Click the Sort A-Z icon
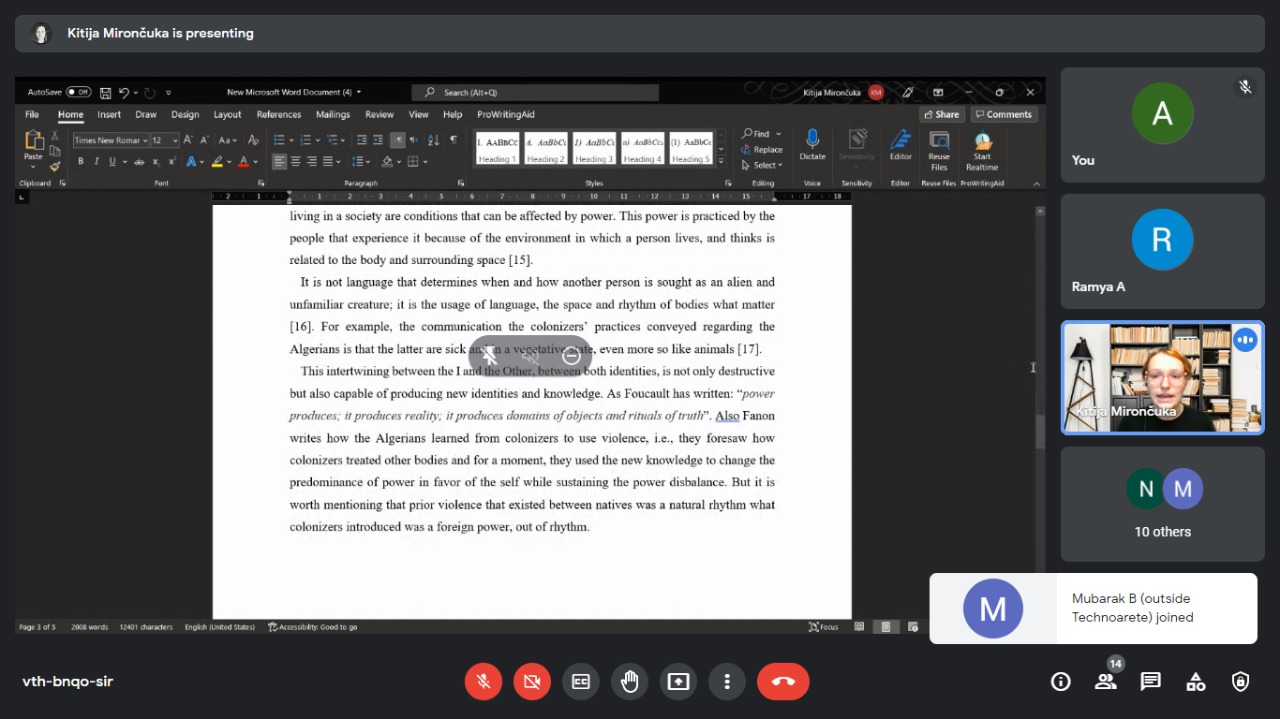This screenshot has width=1280, height=719. click(434, 140)
